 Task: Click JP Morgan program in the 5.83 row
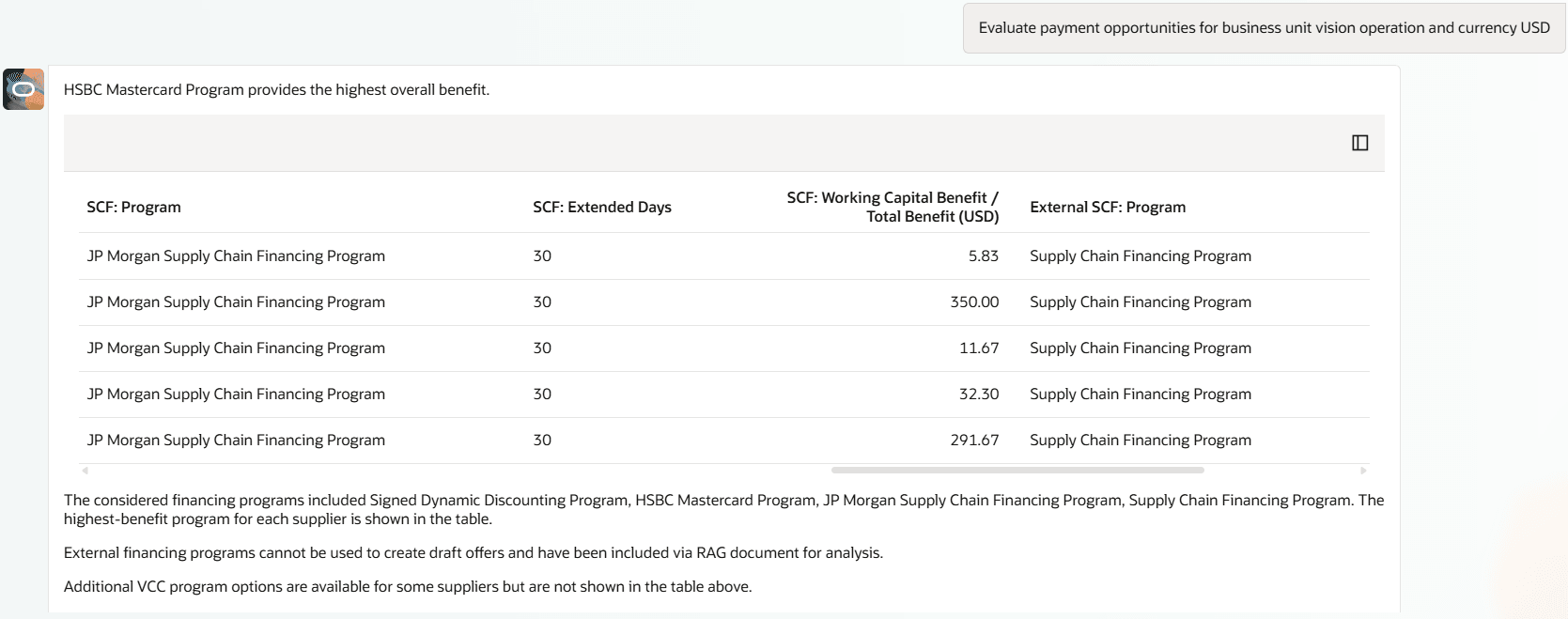coord(236,255)
